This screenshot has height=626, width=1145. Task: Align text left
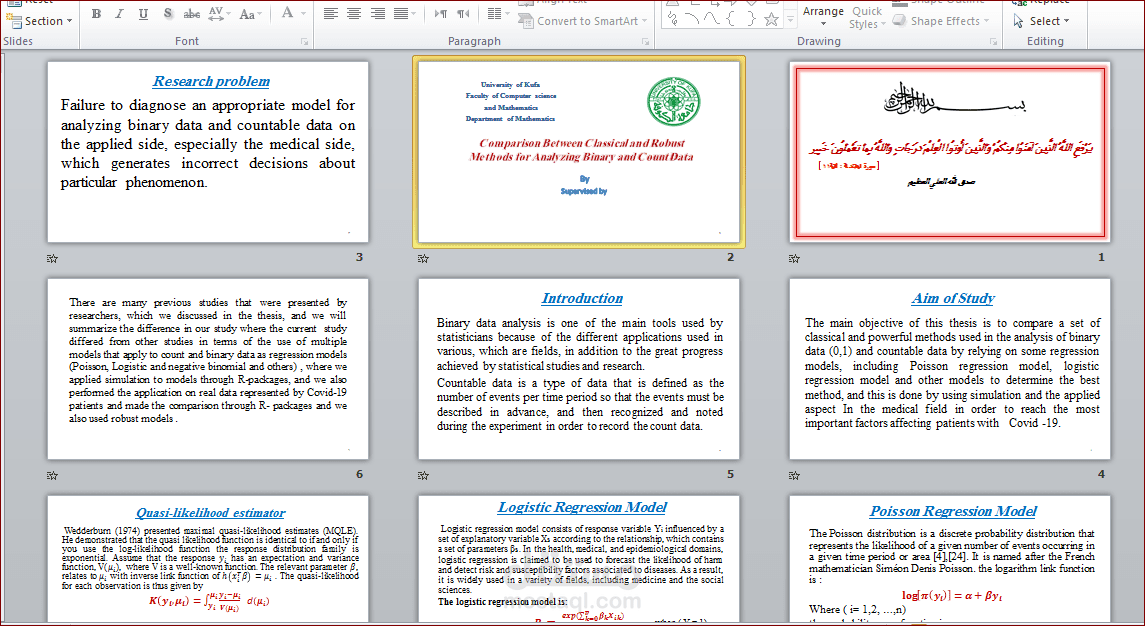tap(331, 13)
